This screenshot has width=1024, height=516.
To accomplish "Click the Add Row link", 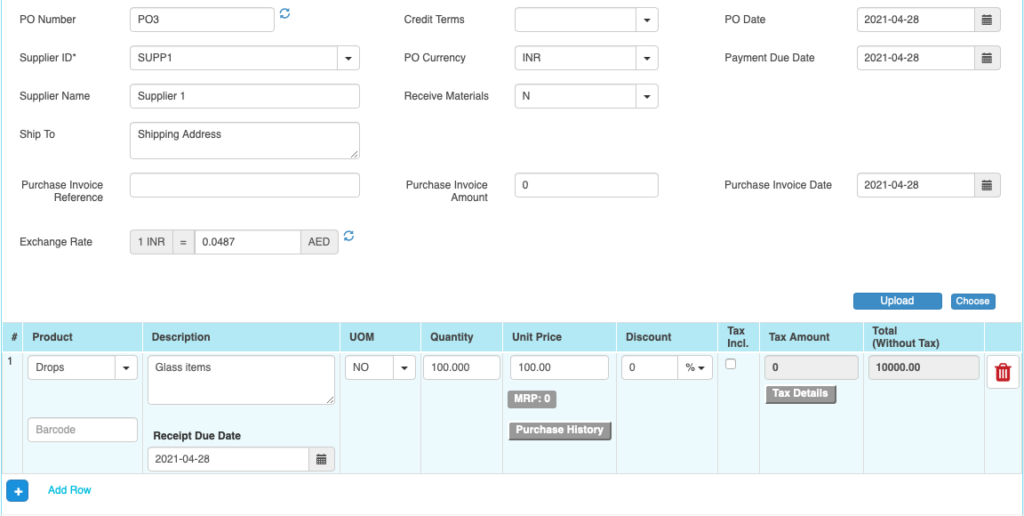I will tap(69, 490).
